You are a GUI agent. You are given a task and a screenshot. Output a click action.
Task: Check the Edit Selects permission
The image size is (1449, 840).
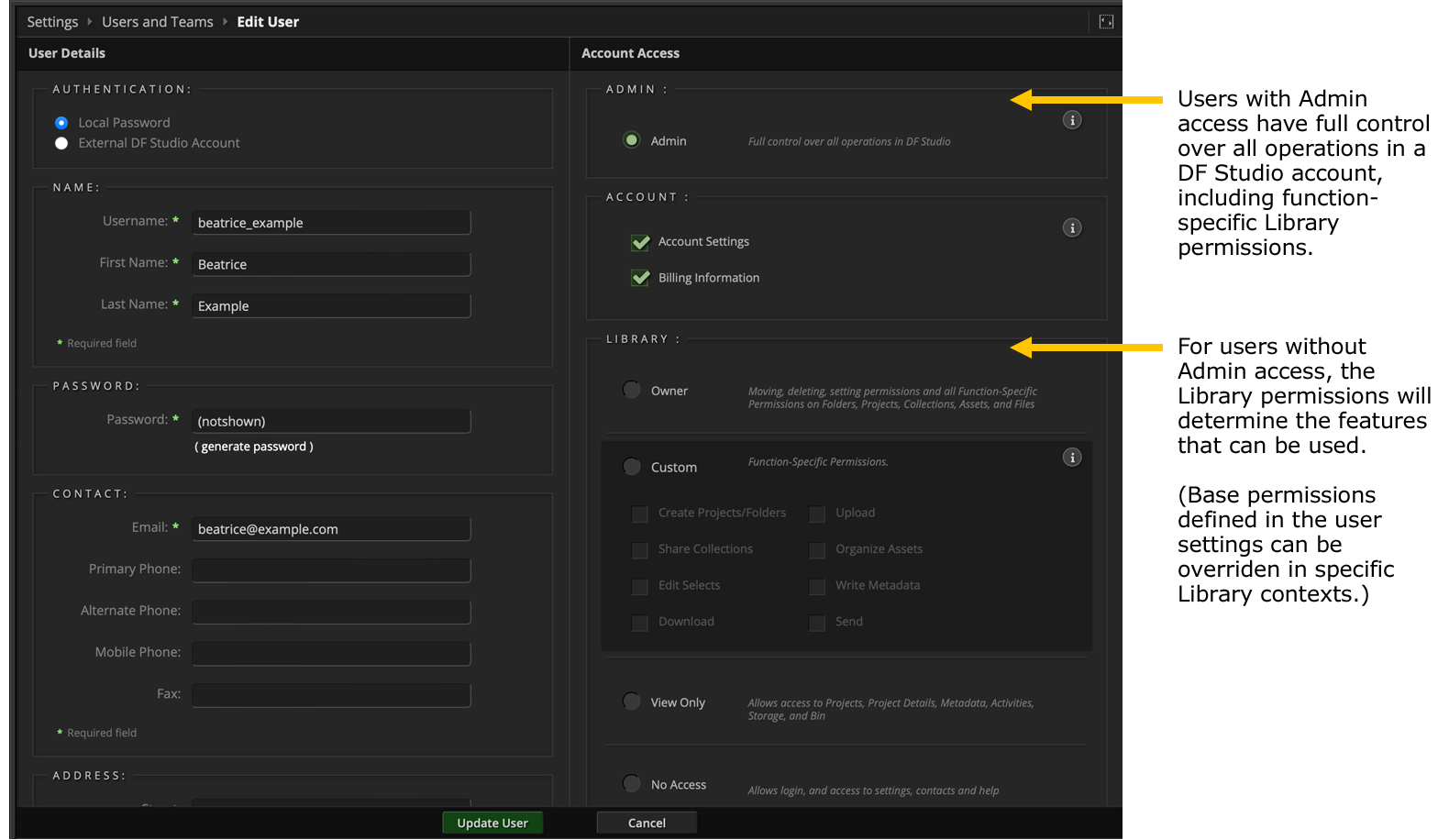tap(639, 586)
